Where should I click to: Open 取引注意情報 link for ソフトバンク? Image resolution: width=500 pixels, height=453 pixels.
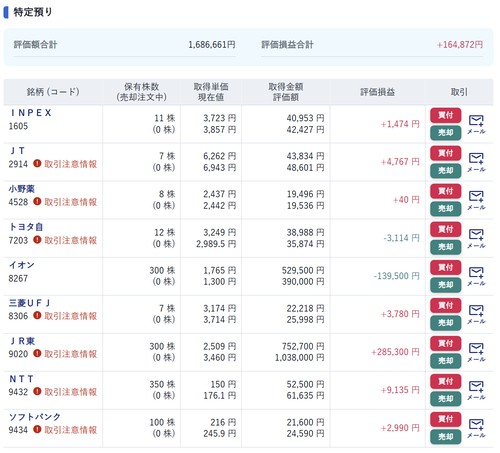pos(71,430)
